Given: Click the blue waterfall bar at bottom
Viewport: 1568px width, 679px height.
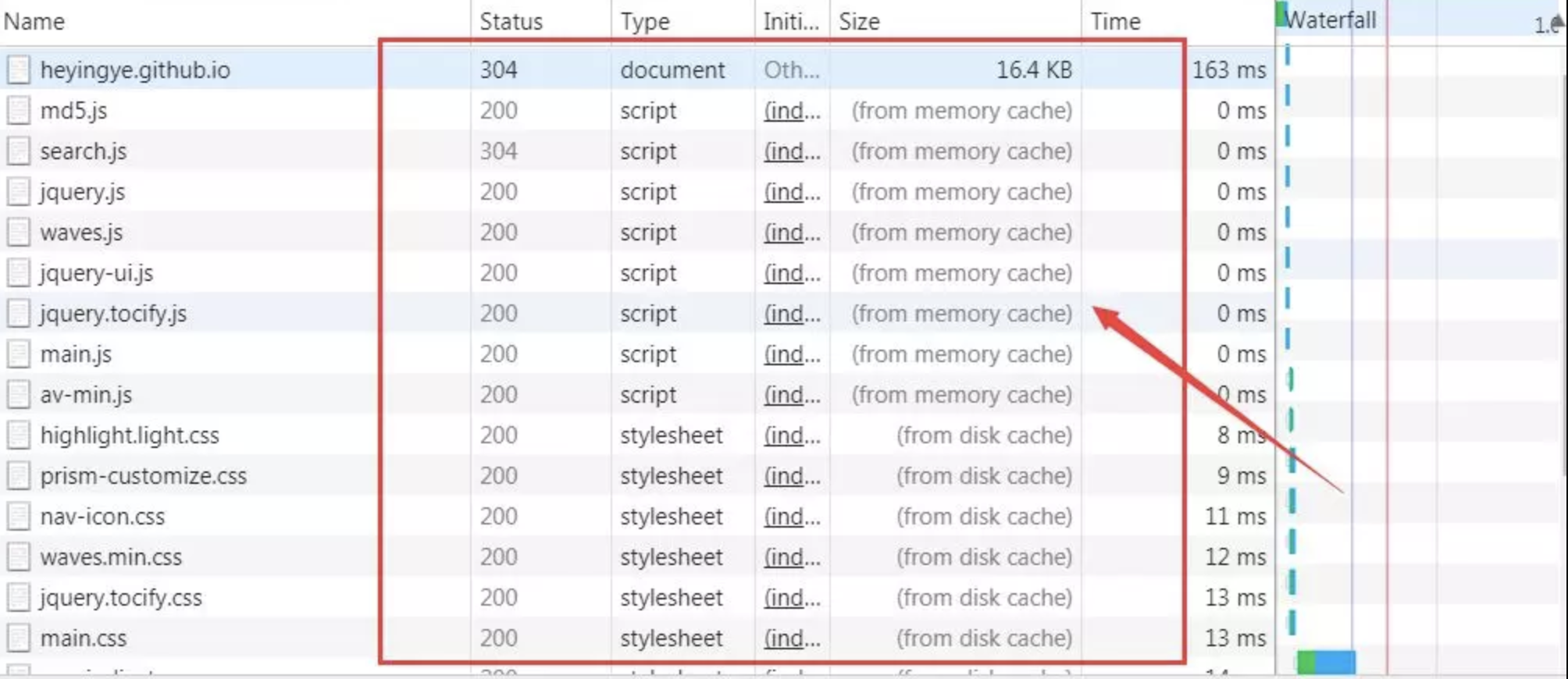Looking at the screenshot, I should coord(1335,662).
